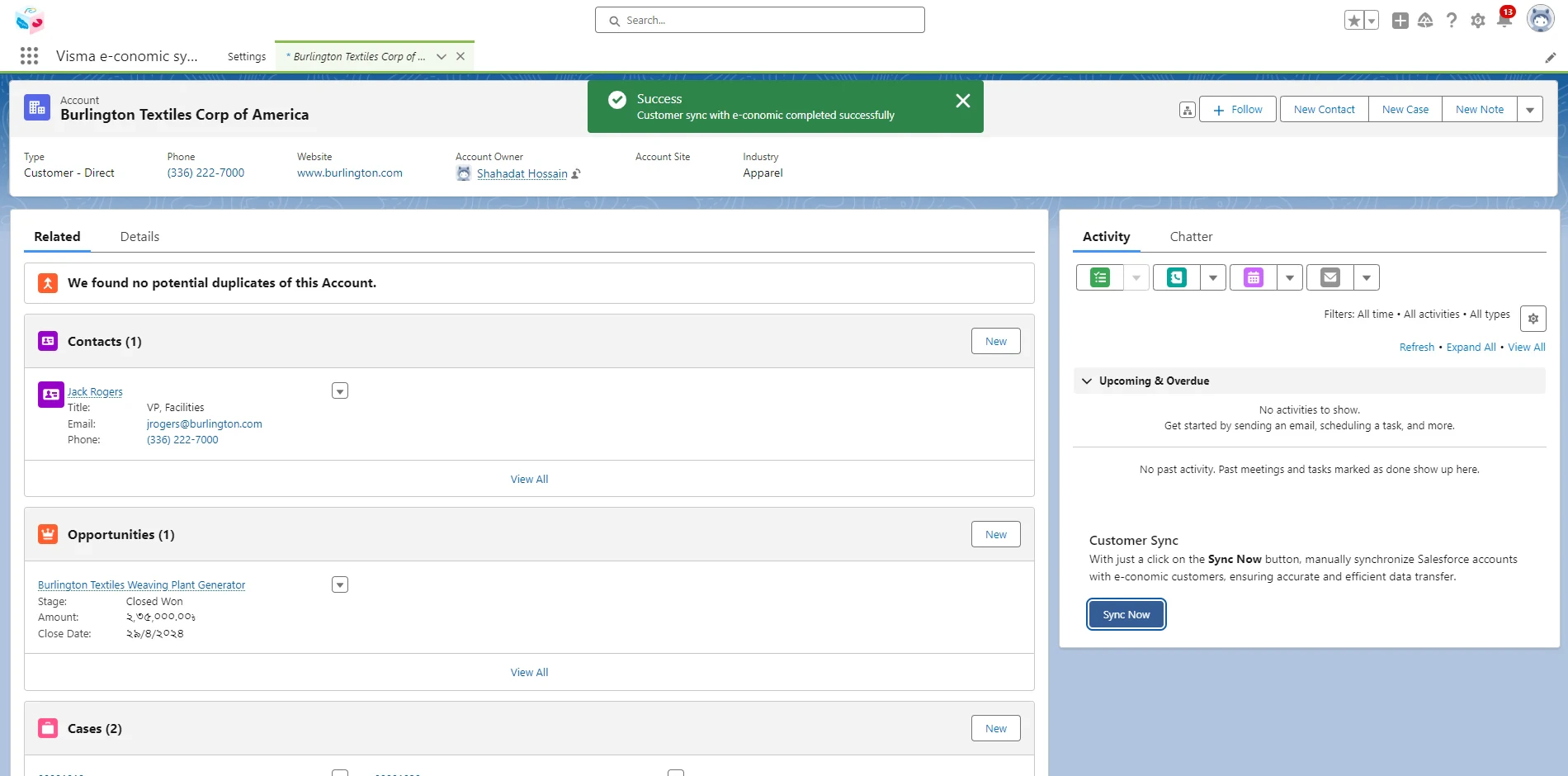Open www.burlington.com website link
Viewport: 1568px width, 776px height.
coord(350,173)
